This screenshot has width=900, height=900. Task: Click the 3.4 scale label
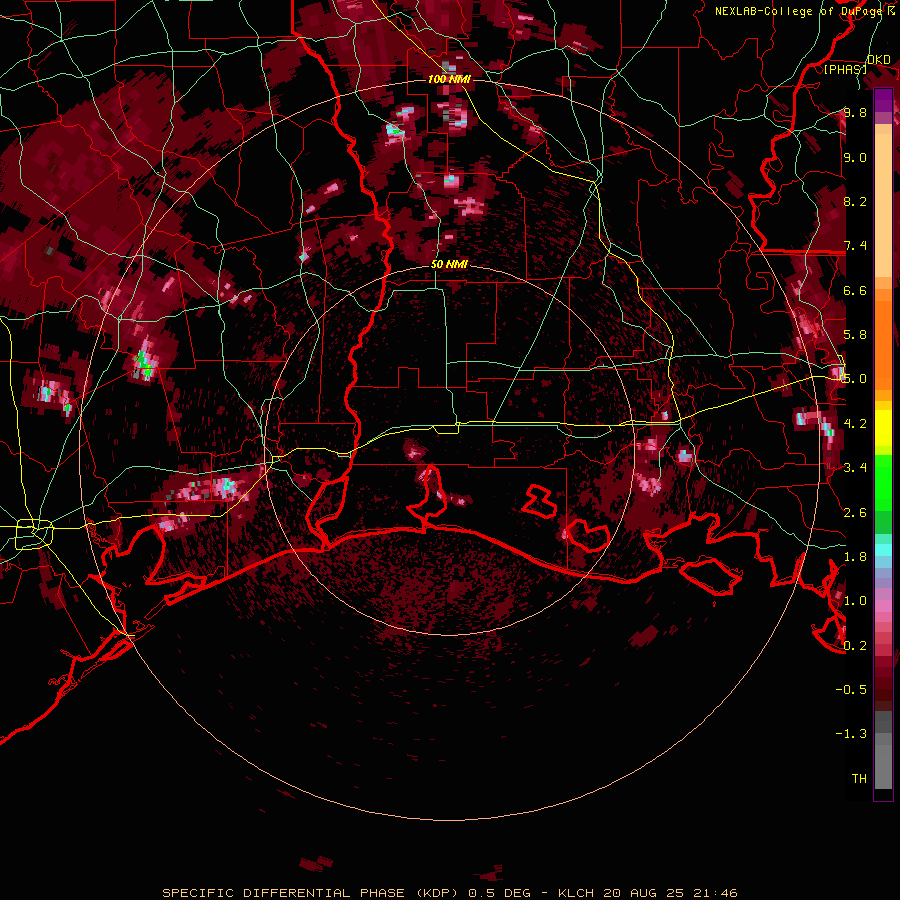pyautogui.click(x=855, y=468)
